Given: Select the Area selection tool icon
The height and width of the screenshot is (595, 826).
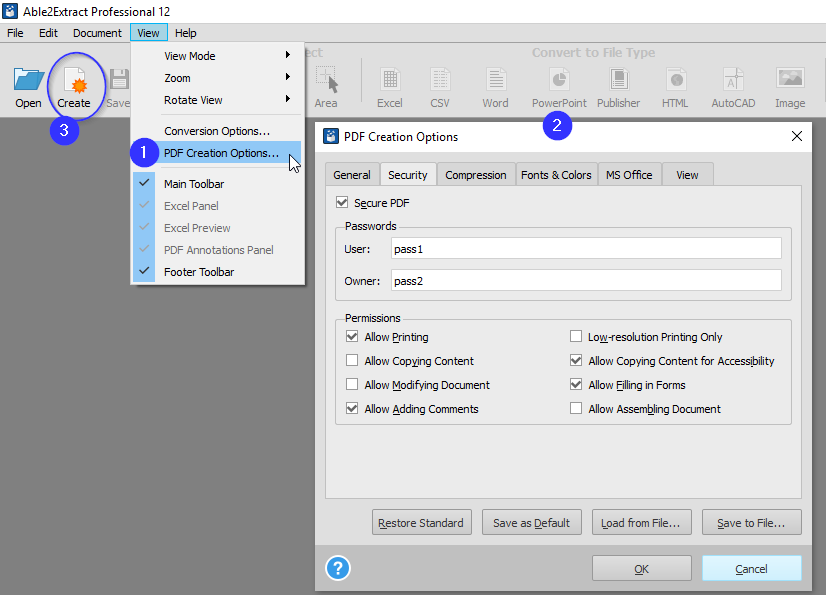Looking at the screenshot, I should (x=327, y=79).
